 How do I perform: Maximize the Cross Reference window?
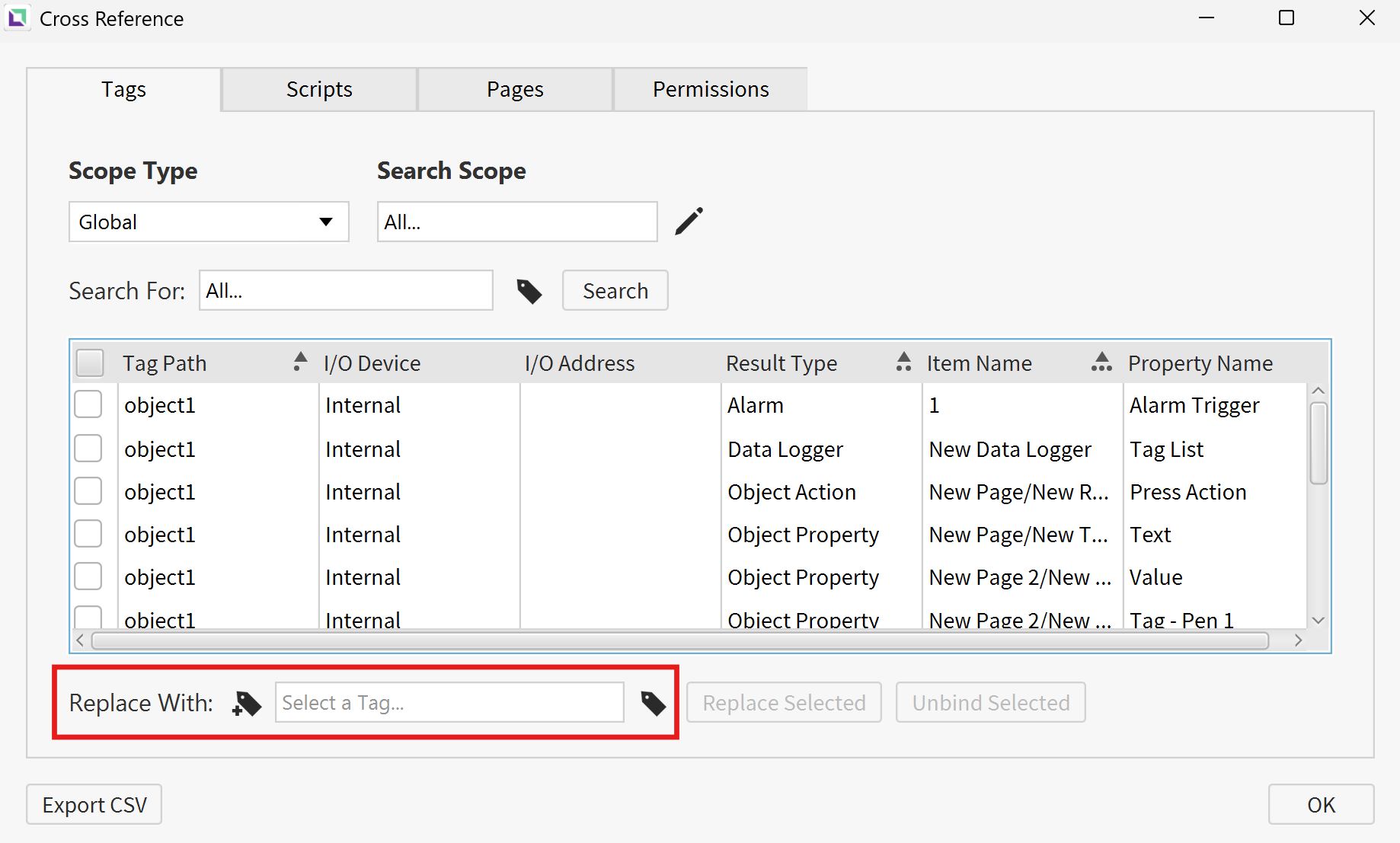[x=1287, y=18]
